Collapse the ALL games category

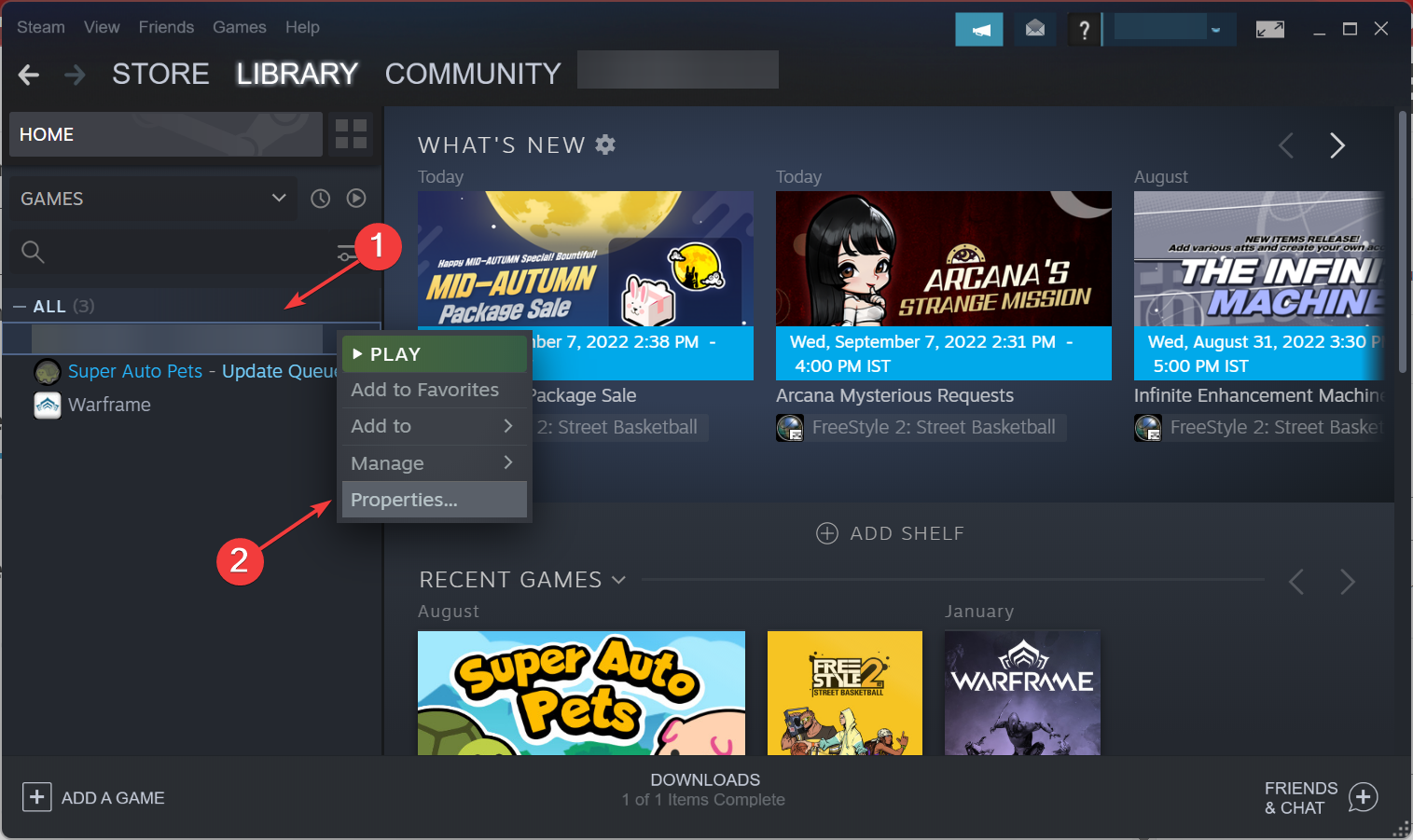19,307
